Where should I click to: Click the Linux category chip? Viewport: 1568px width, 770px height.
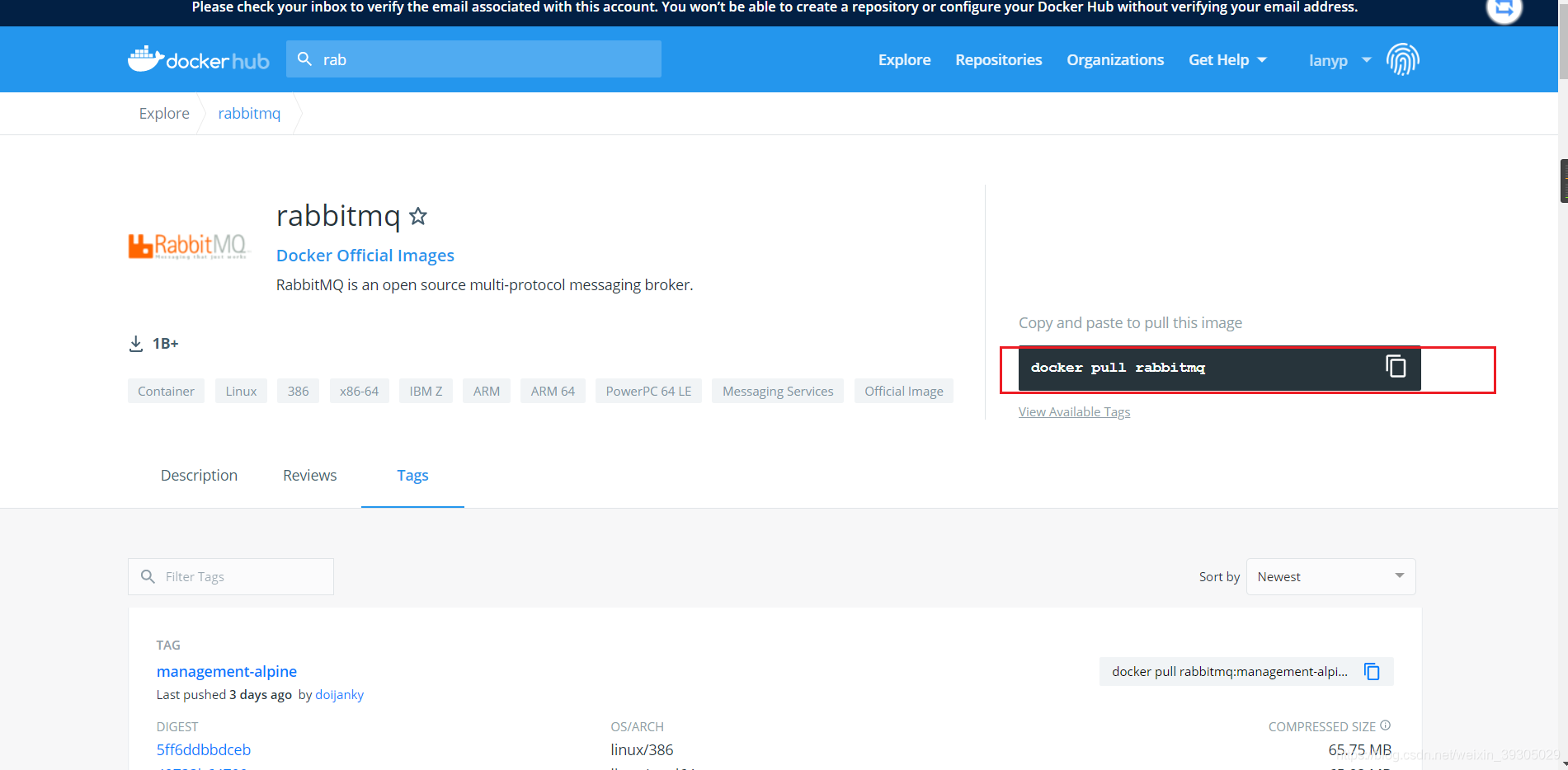coord(241,391)
